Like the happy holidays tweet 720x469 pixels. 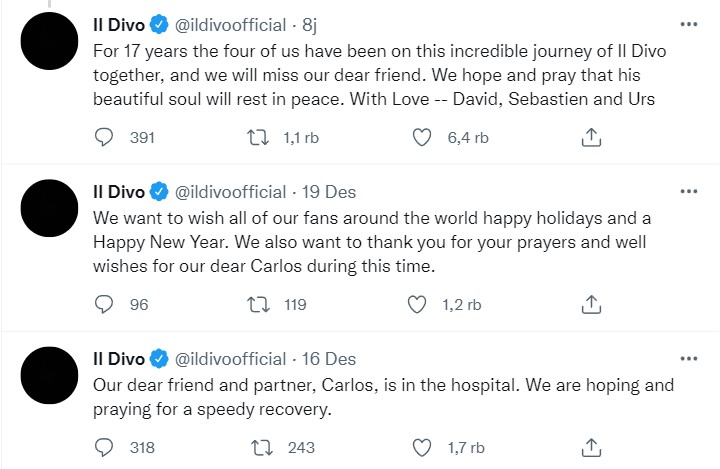423,304
